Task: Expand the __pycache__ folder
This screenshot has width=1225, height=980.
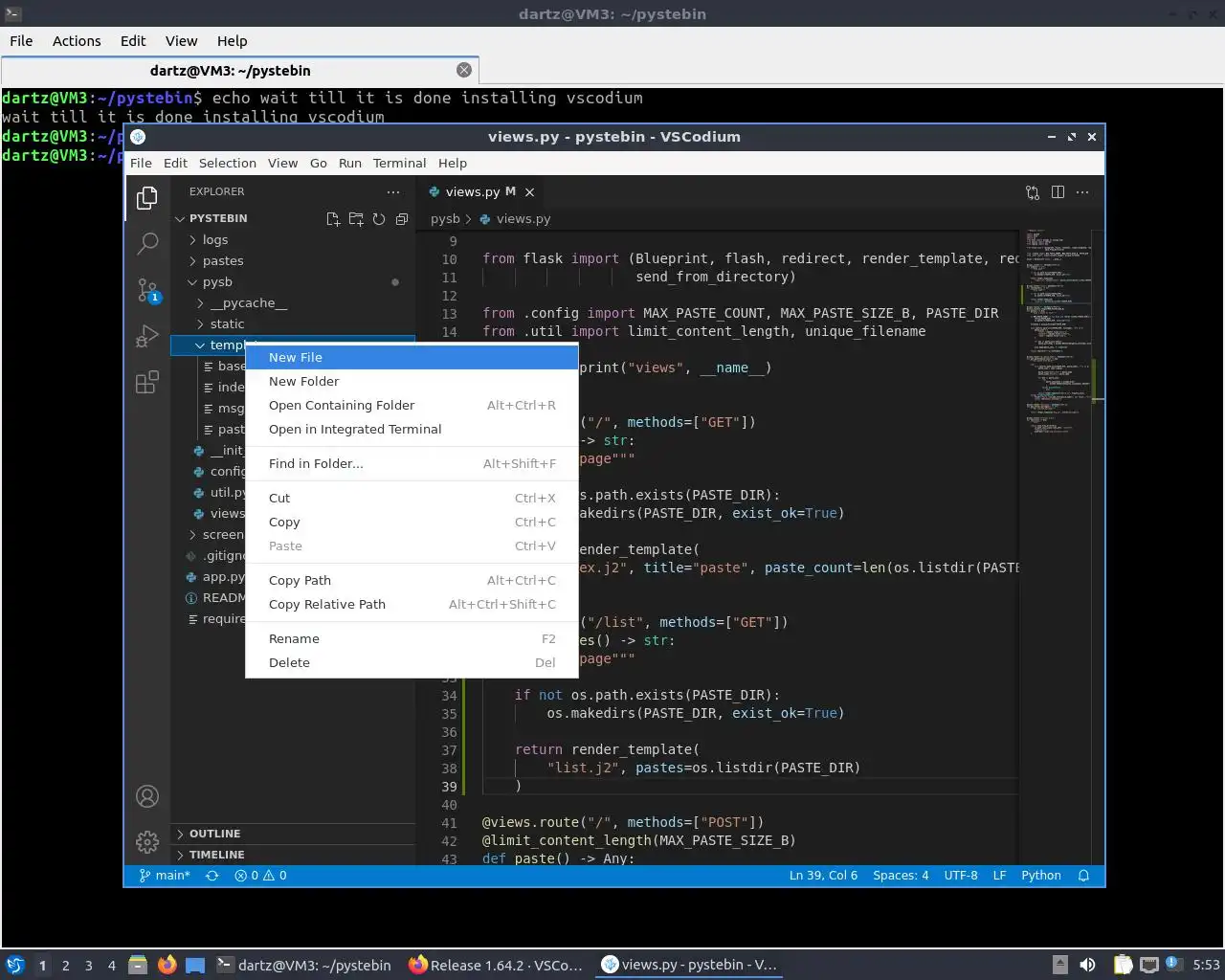Action: tap(293, 303)
